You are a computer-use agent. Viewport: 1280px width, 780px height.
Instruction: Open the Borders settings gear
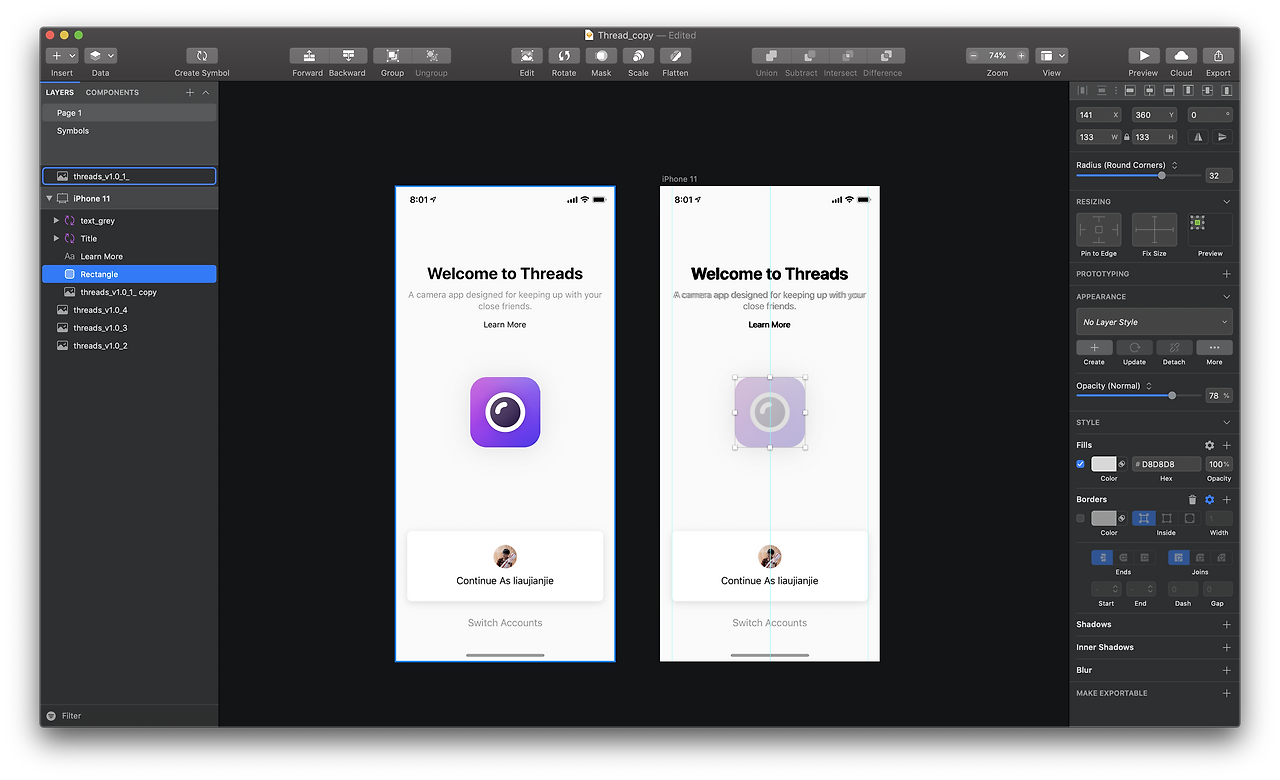coord(1209,499)
